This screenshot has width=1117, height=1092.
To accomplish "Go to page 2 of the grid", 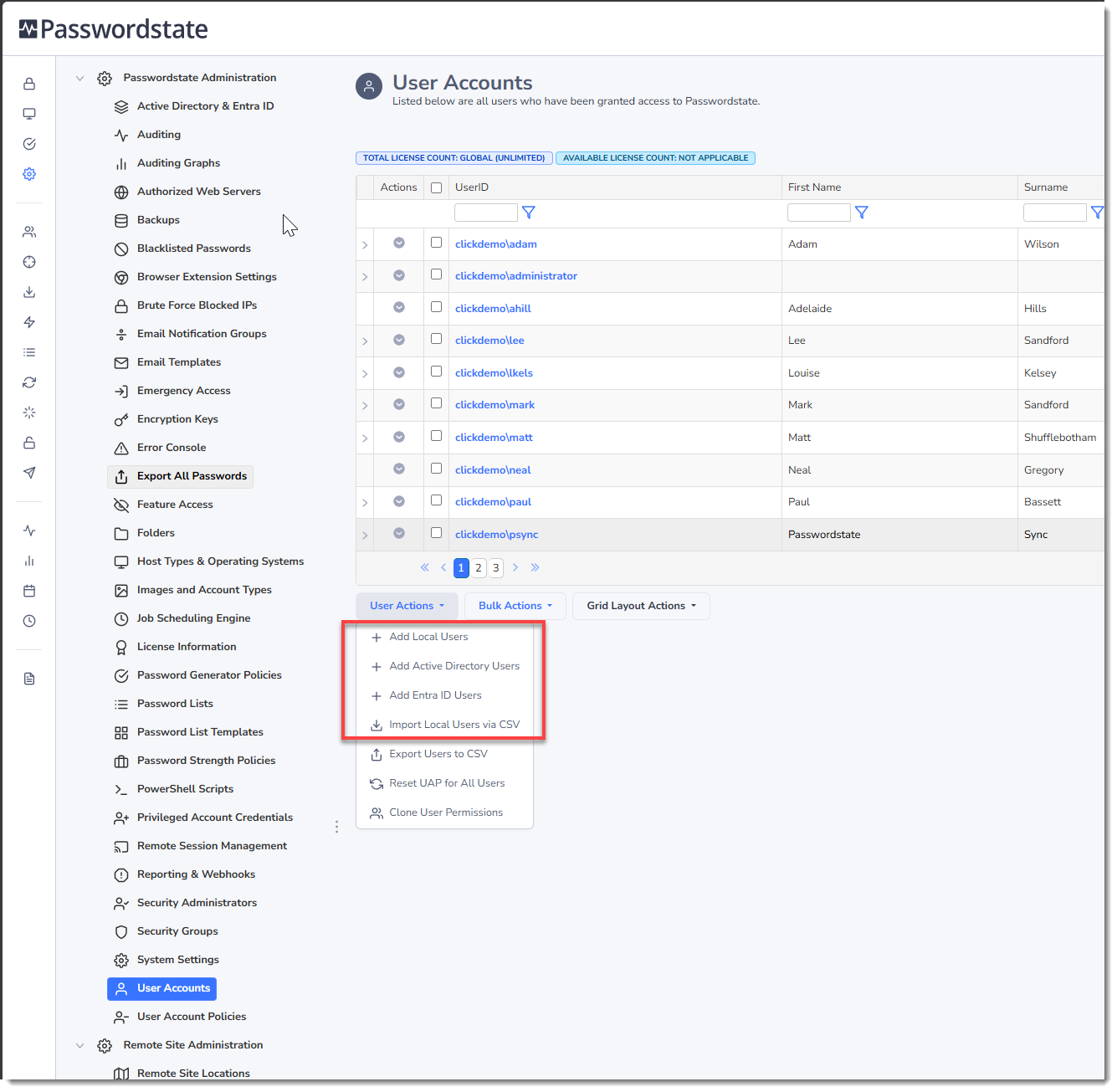I will pos(479,568).
